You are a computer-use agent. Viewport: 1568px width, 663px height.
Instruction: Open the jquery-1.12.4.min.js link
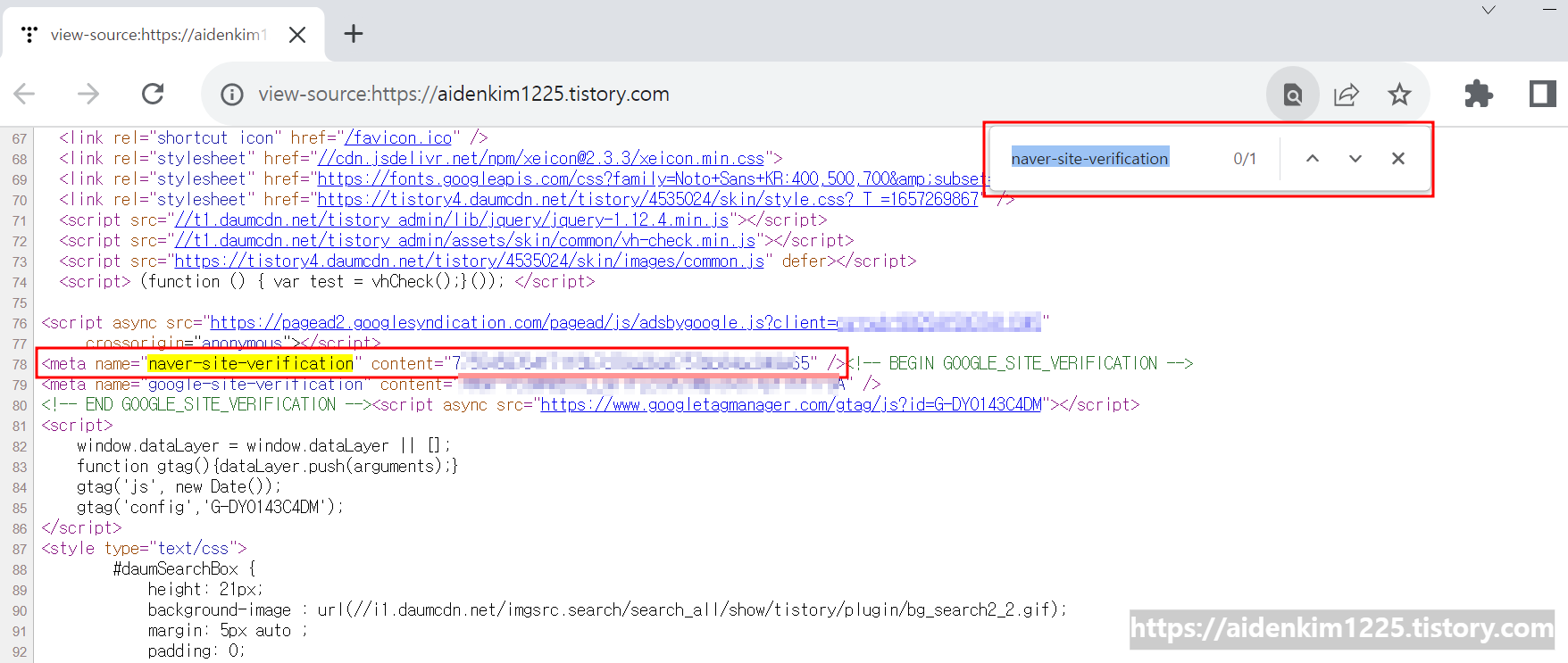pos(452,220)
